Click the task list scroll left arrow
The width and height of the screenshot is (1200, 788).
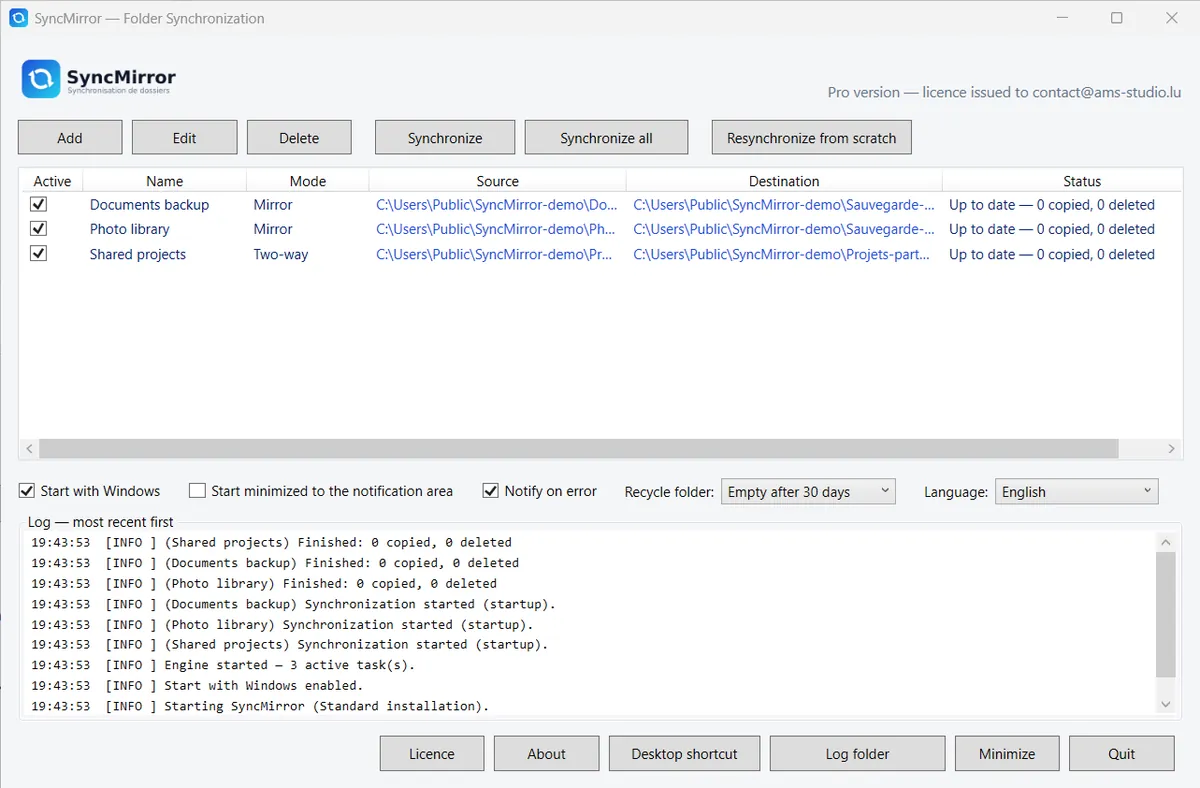click(29, 449)
